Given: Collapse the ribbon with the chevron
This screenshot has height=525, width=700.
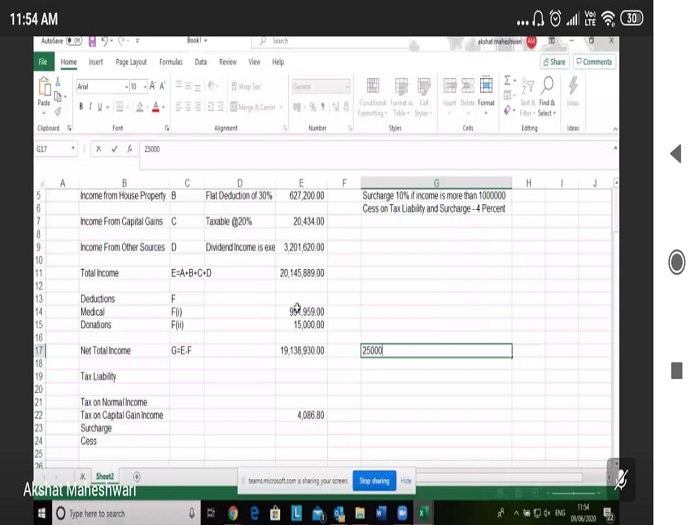Looking at the screenshot, I should tap(615, 129).
